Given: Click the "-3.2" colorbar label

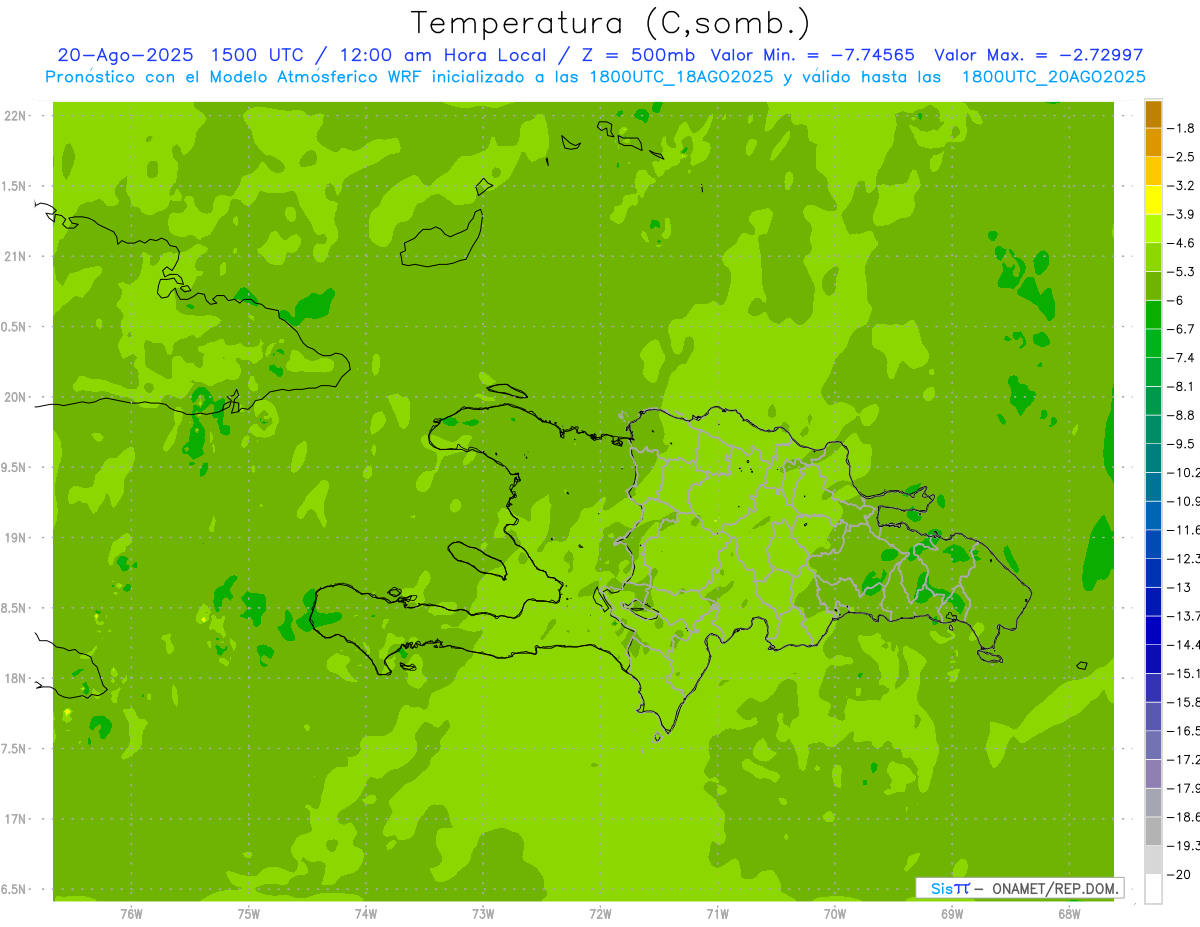Looking at the screenshot, I should point(1182,186).
